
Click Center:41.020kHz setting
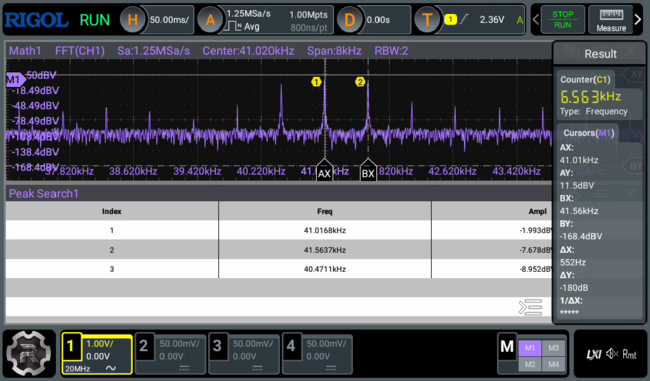pyautogui.click(x=248, y=51)
